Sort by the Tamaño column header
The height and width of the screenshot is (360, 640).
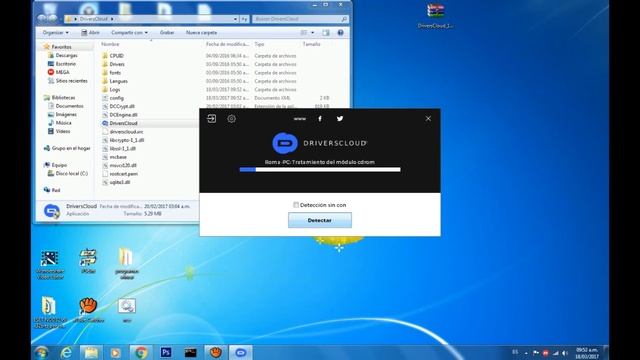311,44
